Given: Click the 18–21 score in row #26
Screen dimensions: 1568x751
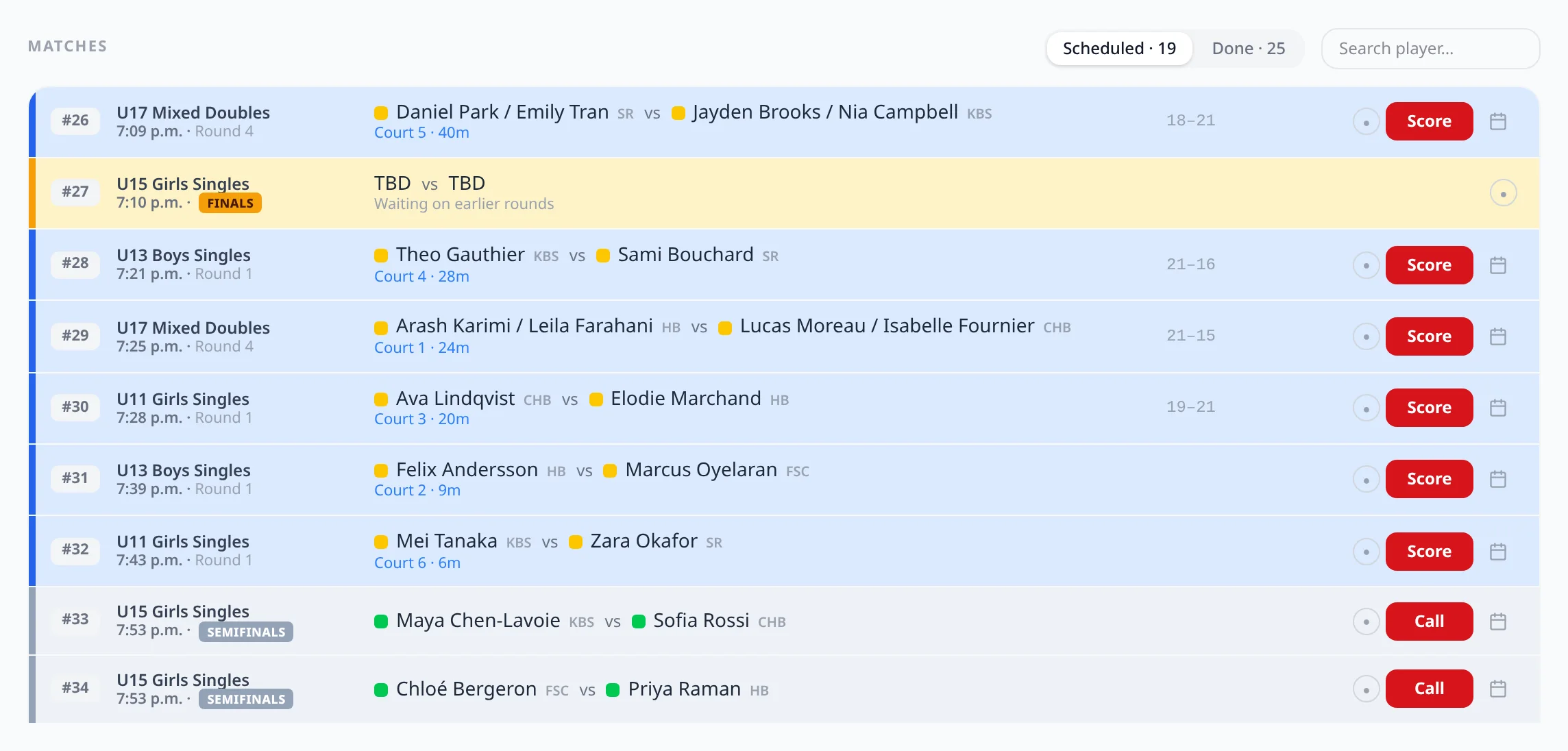Looking at the screenshot, I should [x=1190, y=121].
